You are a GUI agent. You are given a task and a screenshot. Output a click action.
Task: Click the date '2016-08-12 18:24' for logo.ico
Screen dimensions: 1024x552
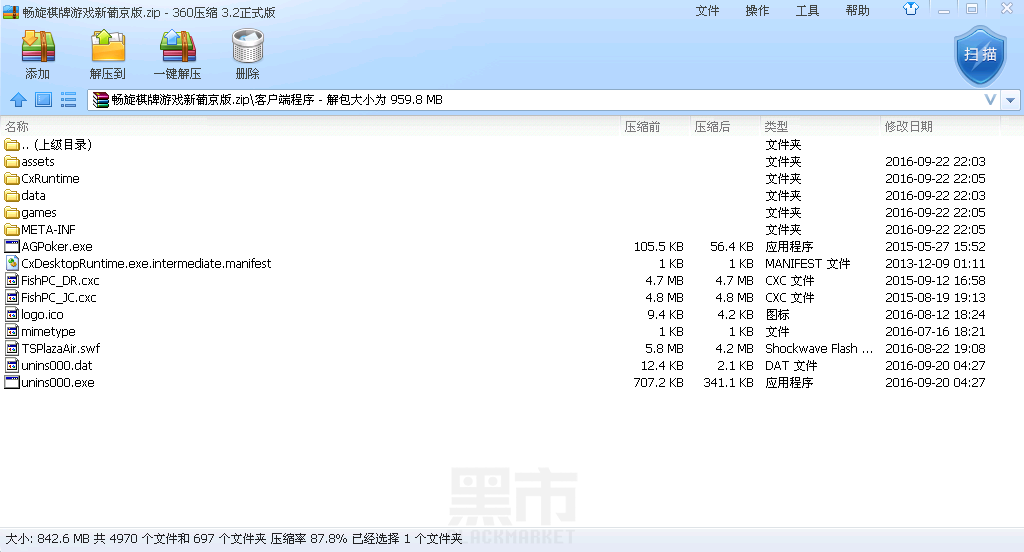[x=935, y=314]
